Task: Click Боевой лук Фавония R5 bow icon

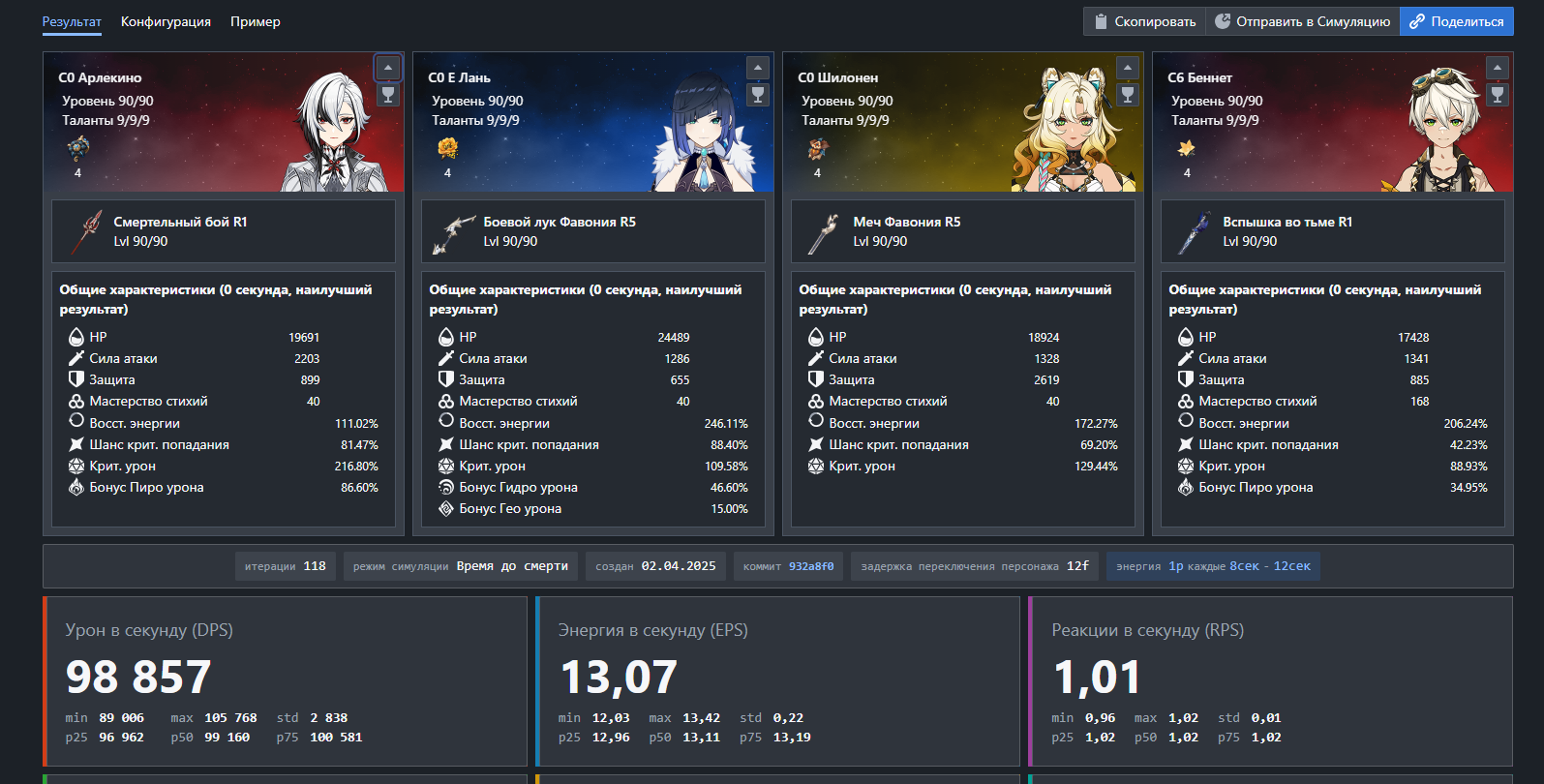Action: (454, 232)
